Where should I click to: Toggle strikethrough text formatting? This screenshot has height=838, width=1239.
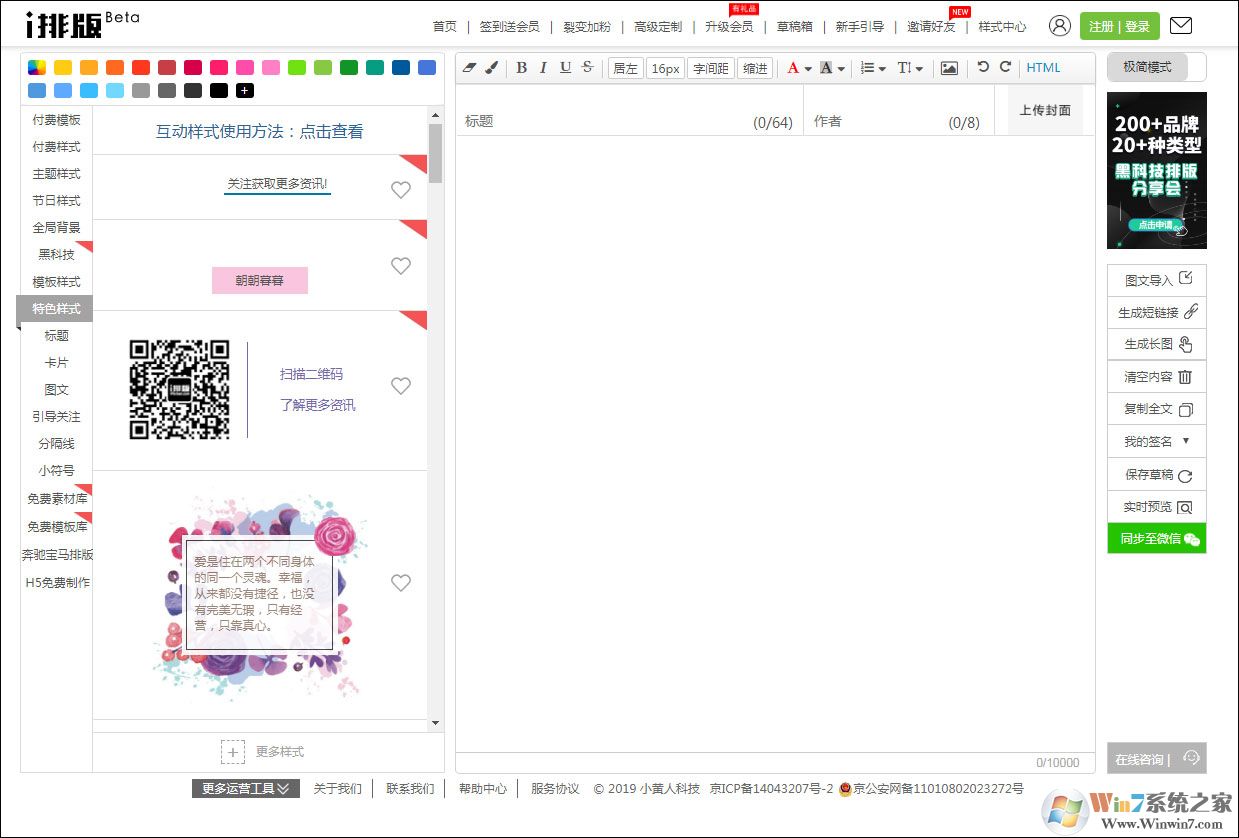point(587,68)
